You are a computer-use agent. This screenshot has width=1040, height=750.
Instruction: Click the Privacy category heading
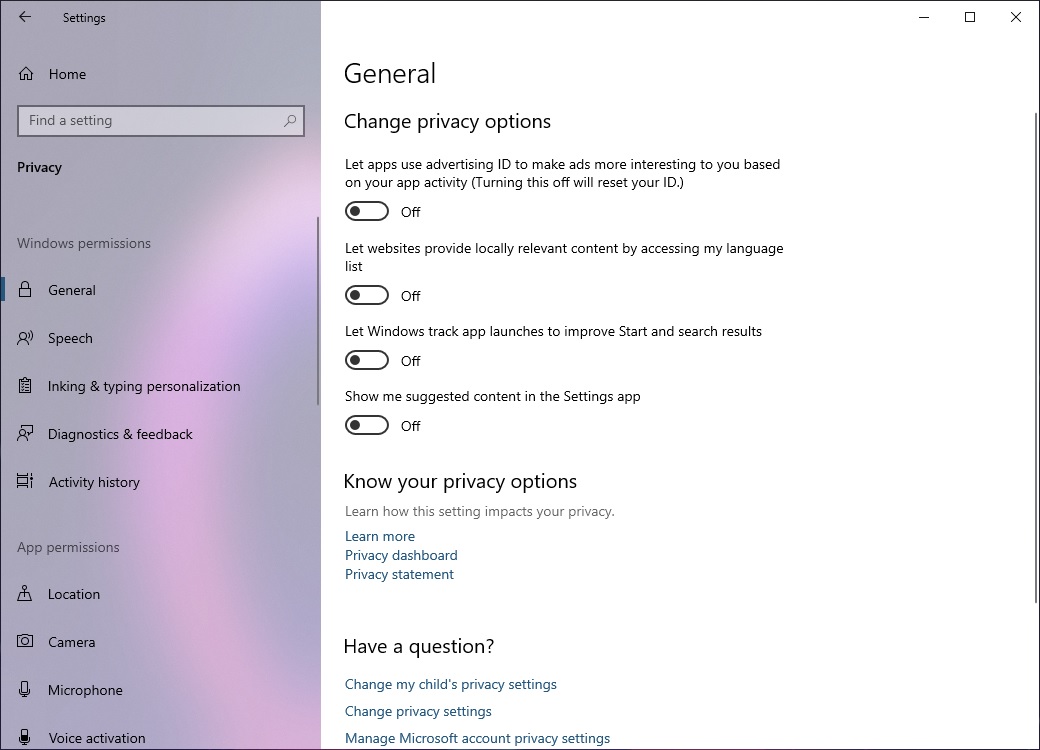coord(39,167)
